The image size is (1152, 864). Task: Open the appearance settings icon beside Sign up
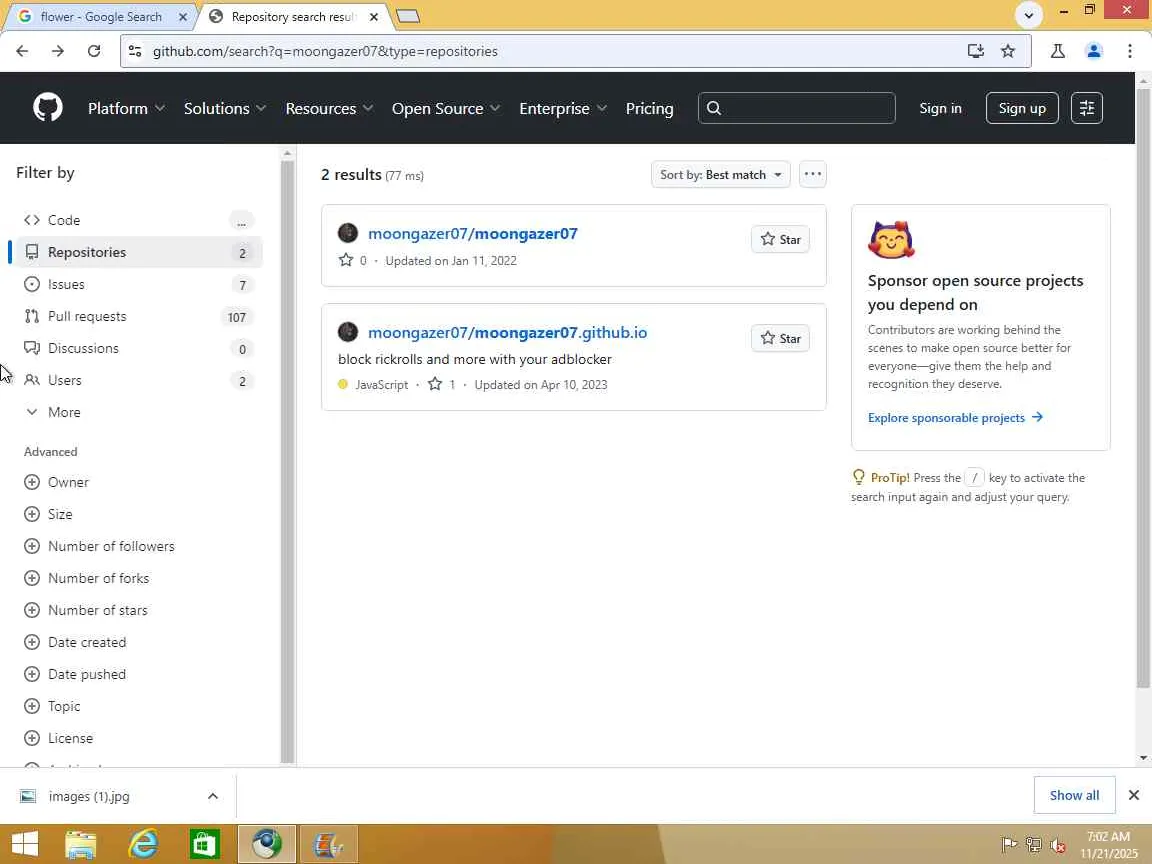[x=1087, y=108]
